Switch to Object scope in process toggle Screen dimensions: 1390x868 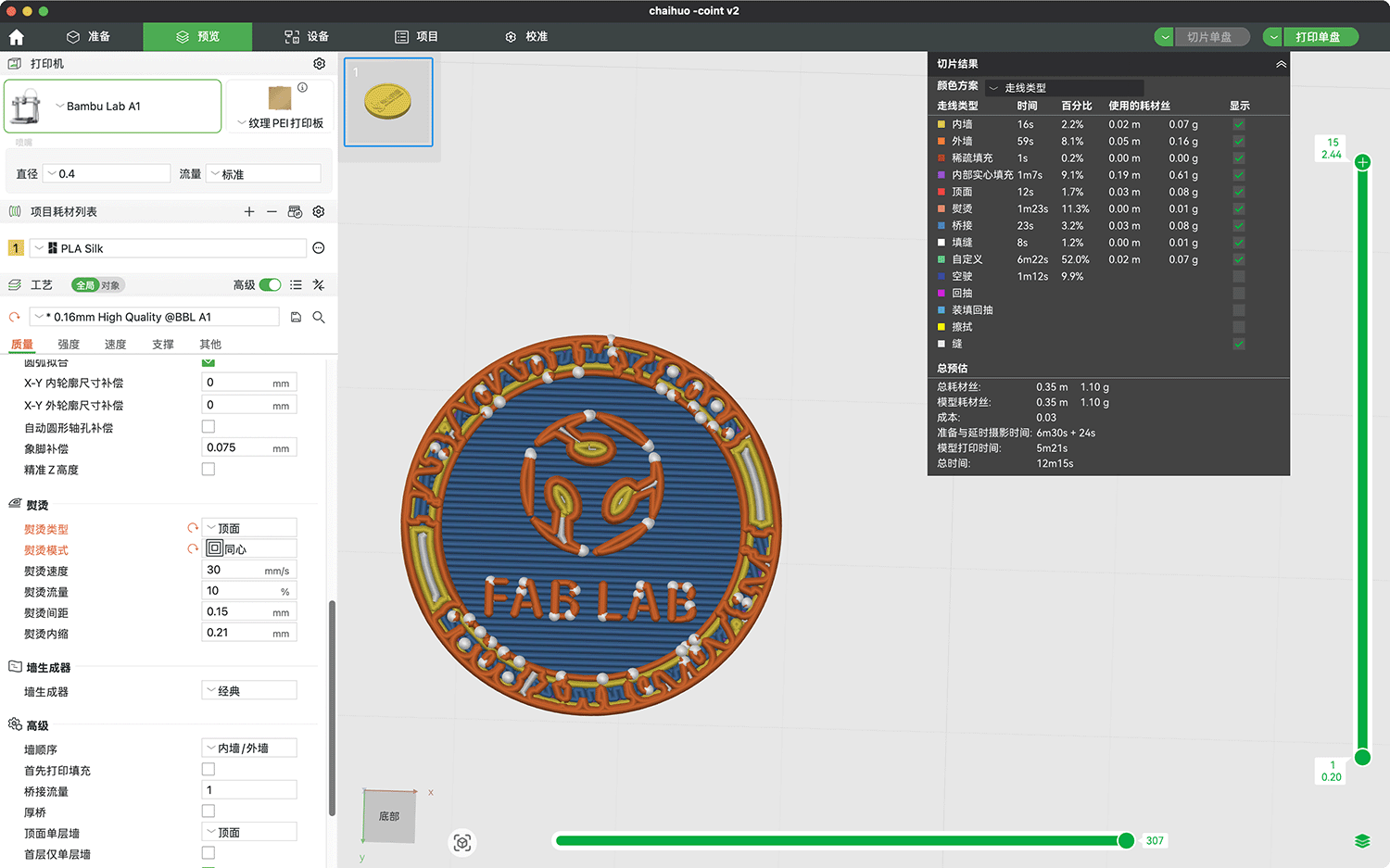[x=110, y=285]
